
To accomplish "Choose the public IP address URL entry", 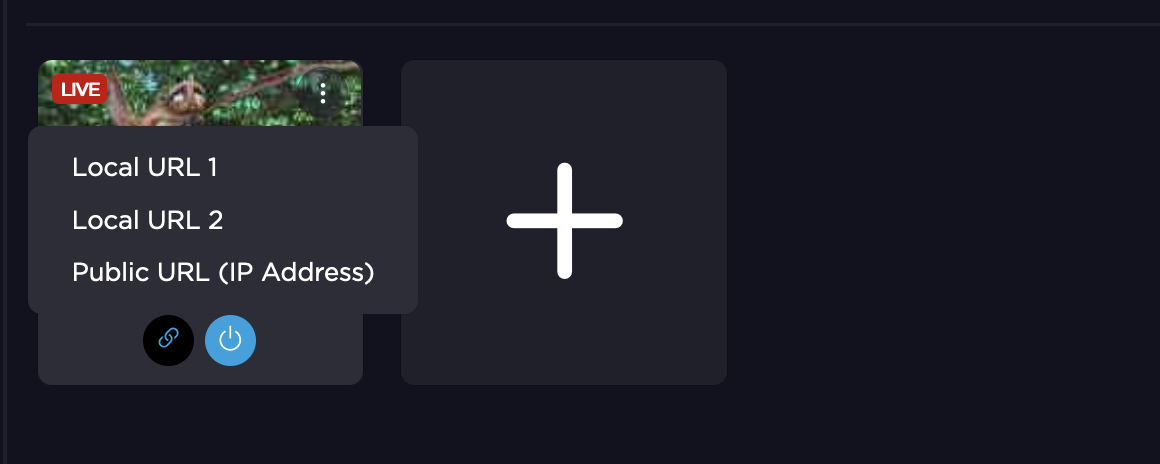I will tap(223, 272).
